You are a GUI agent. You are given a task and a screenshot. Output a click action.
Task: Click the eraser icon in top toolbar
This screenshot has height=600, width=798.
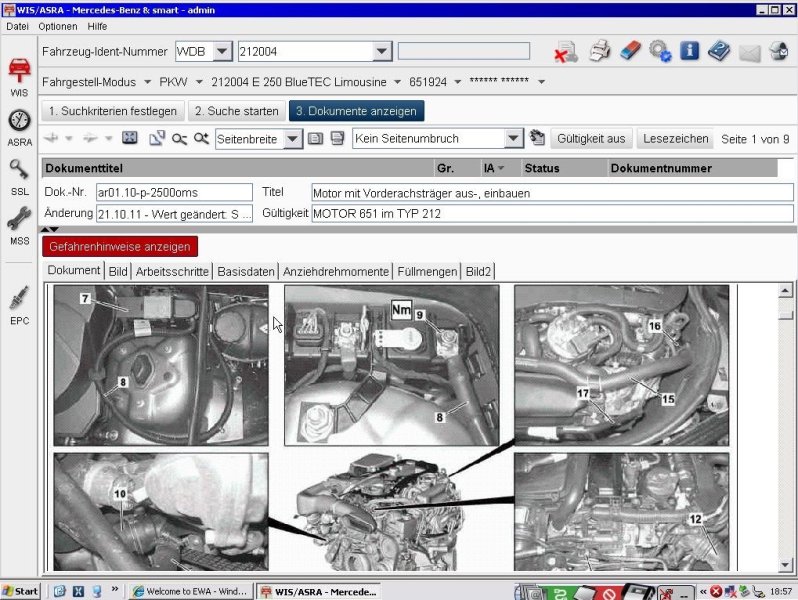631,51
